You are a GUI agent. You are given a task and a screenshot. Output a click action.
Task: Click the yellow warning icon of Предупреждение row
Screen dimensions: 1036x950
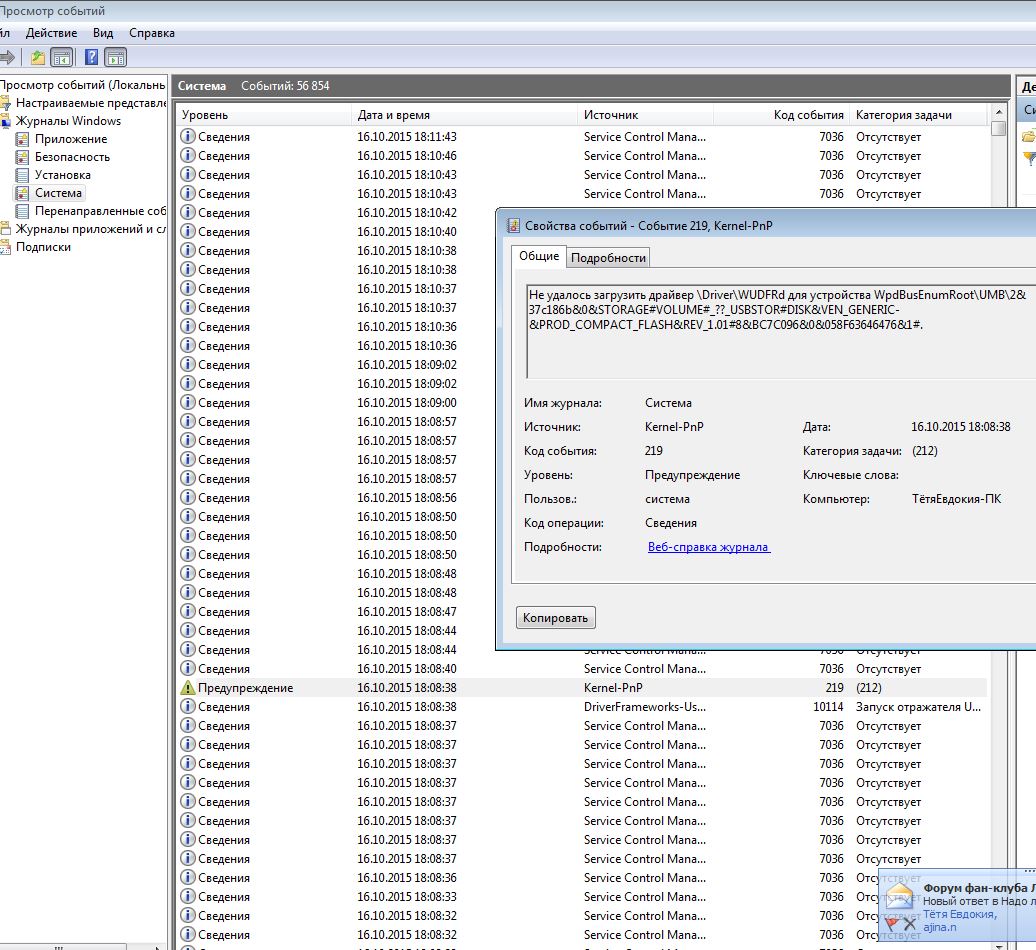(x=187, y=688)
